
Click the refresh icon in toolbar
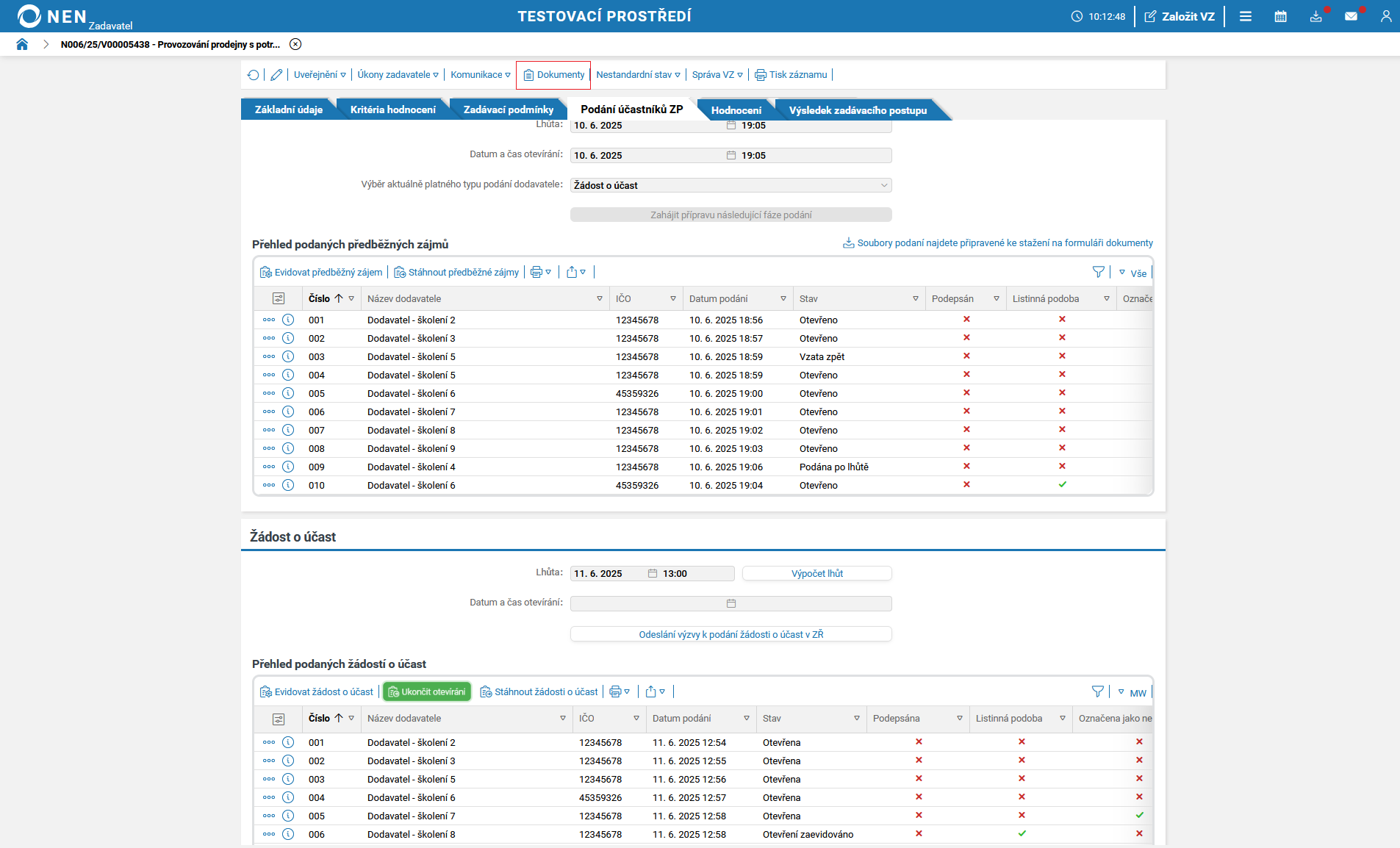pyautogui.click(x=254, y=75)
